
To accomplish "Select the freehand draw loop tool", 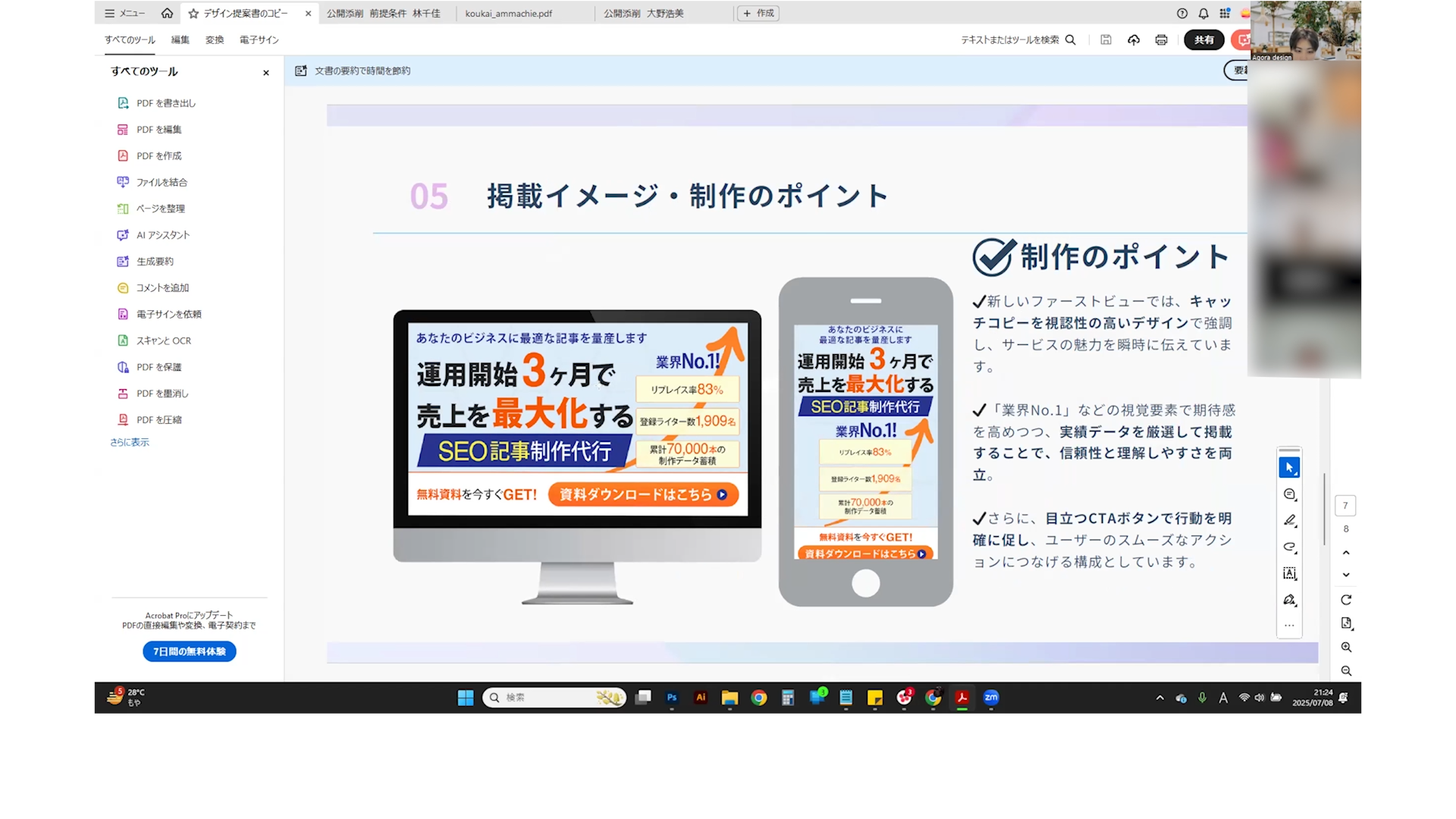I will pyautogui.click(x=1289, y=547).
